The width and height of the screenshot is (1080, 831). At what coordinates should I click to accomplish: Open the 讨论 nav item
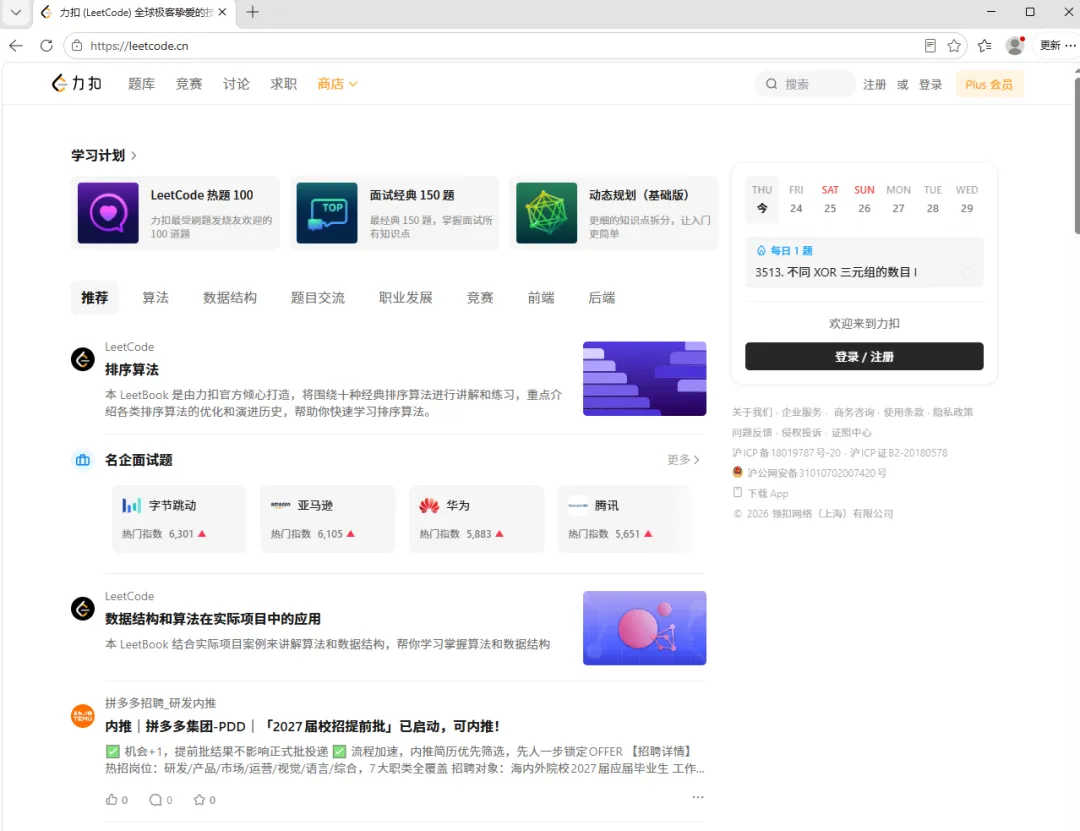pyautogui.click(x=236, y=84)
